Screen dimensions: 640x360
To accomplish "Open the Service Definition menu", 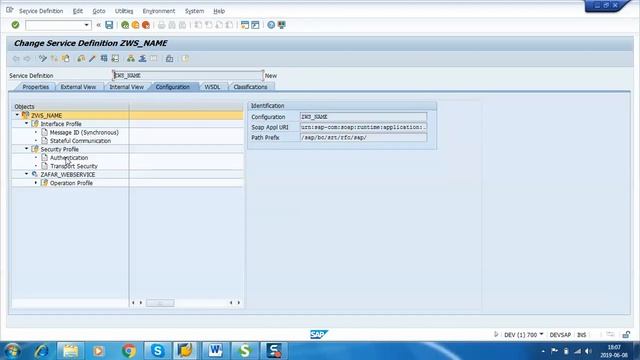I will (x=41, y=11).
